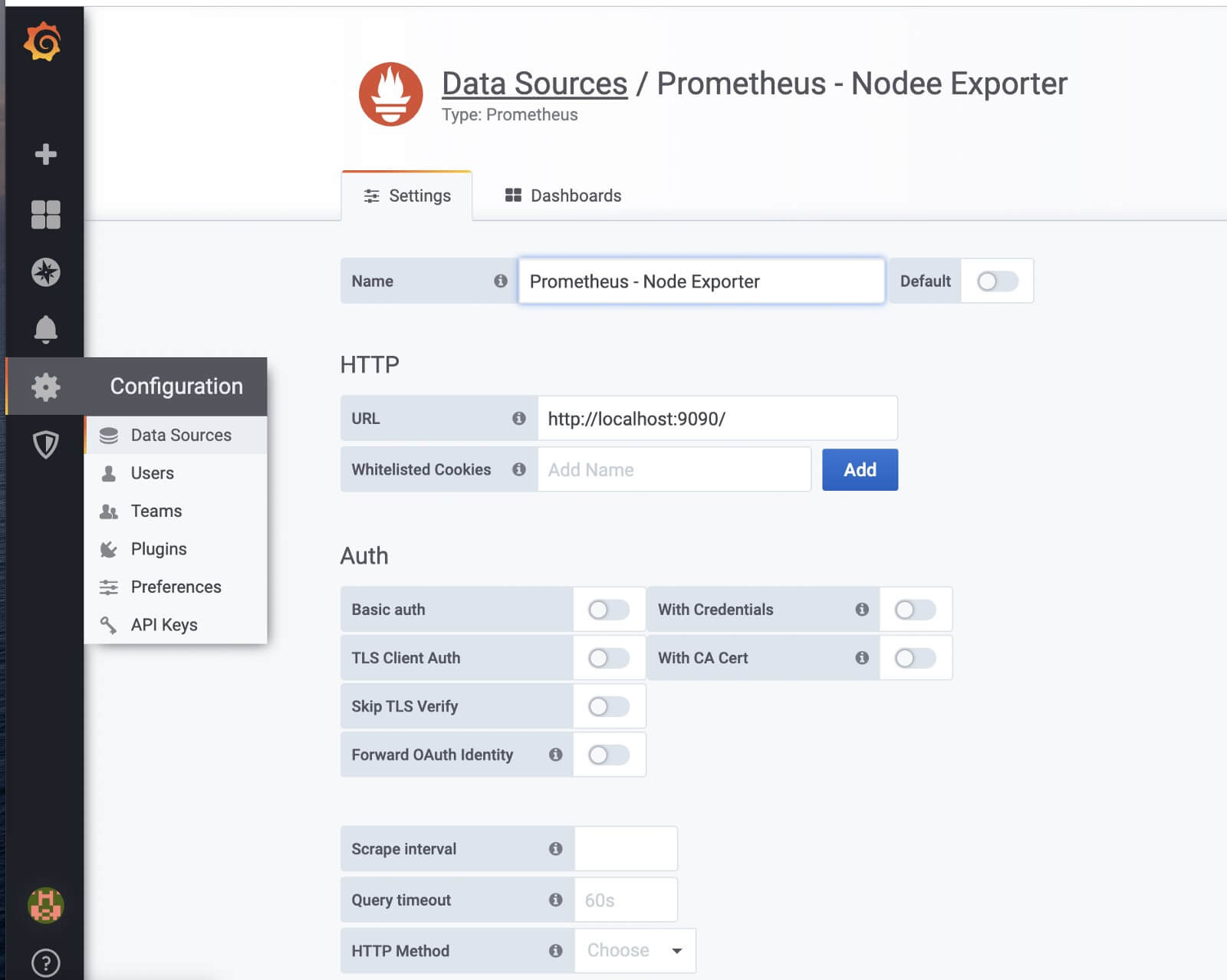Click inside the URL field
Image resolution: width=1227 pixels, height=980 pixels.
pyautogui.click(x=719, y=418)
